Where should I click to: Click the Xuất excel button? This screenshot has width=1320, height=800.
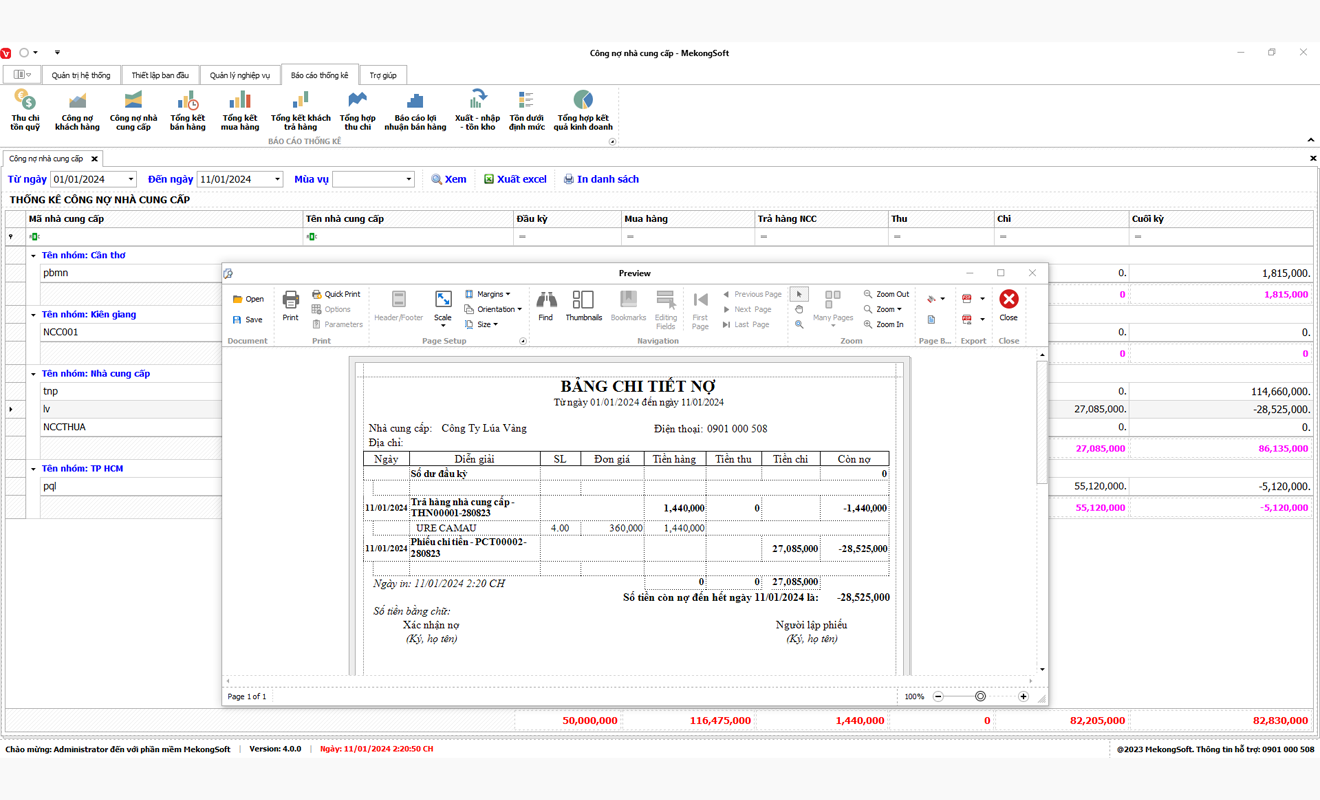coord(515,179)
